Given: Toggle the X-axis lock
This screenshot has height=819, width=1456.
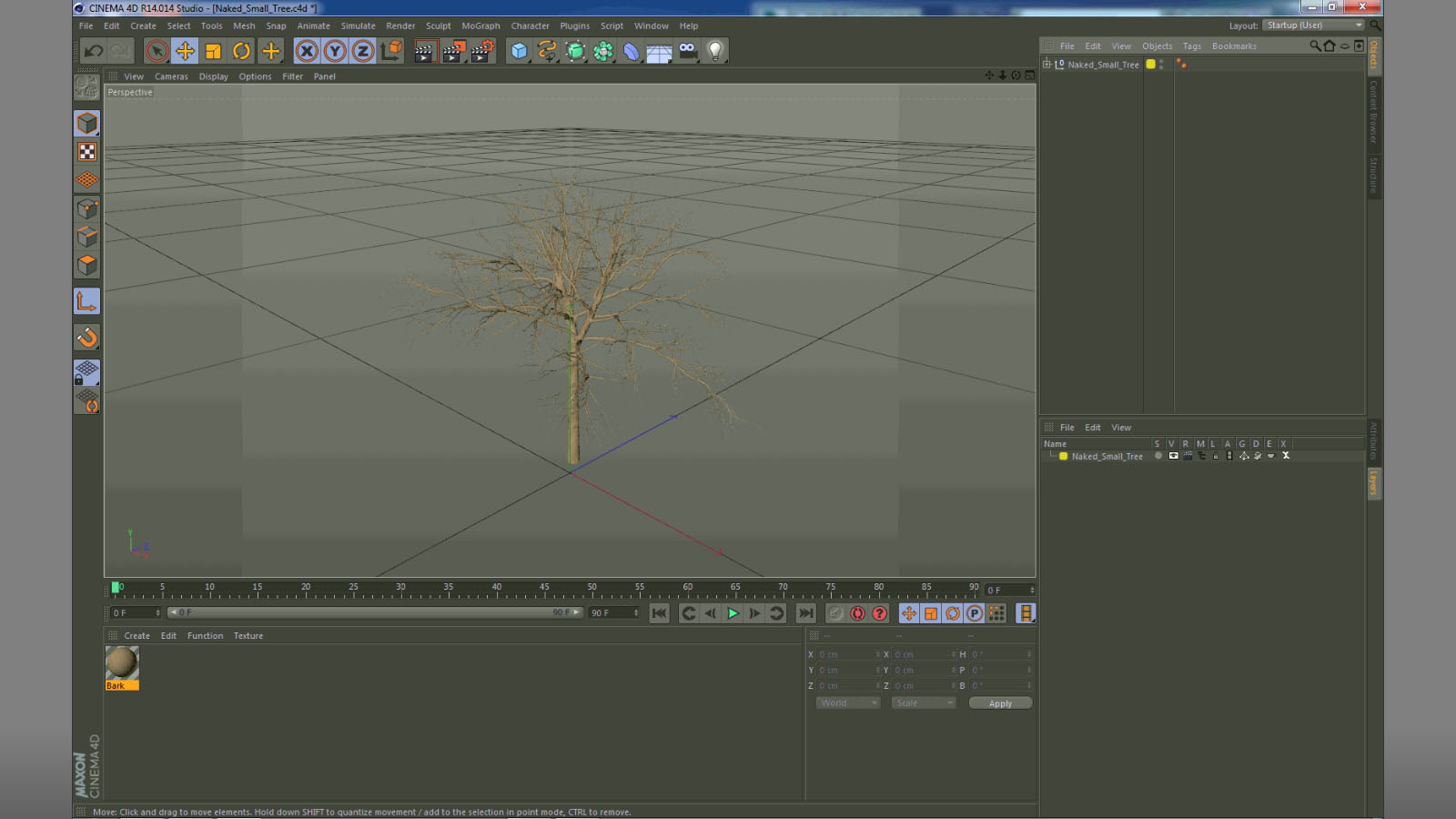Looking at the screenshot, I should pyautogui.click(x=307, y=51).
